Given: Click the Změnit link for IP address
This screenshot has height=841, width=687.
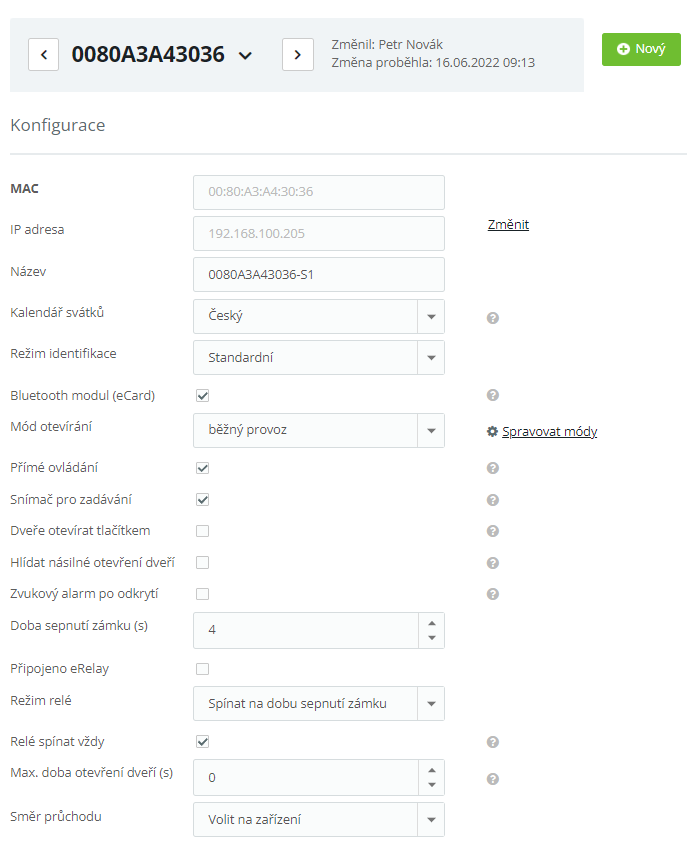Looking at the screenshot, I should click(x=508, y=225).
